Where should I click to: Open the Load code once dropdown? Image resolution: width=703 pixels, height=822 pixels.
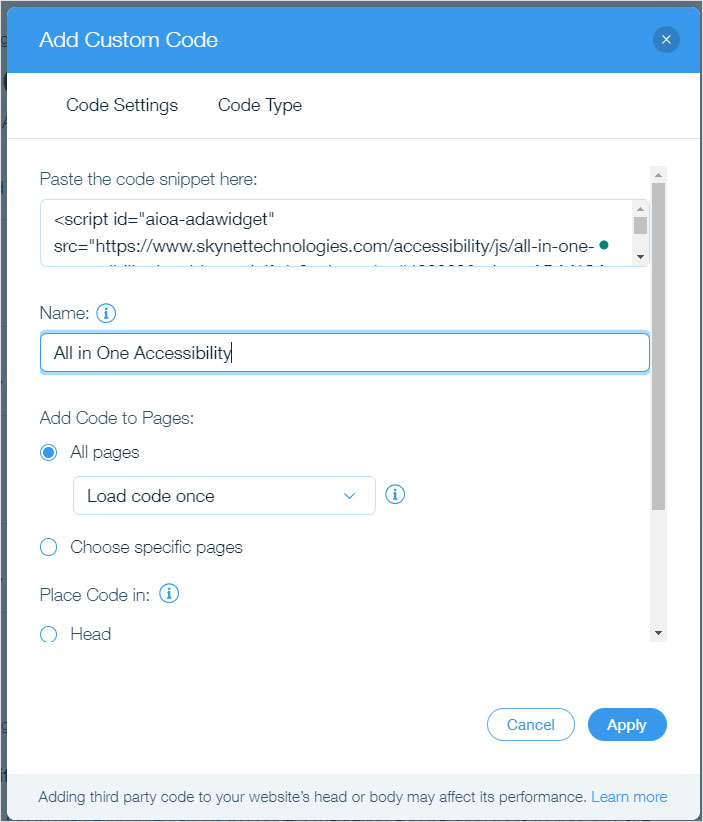click(x=223, y=496)
